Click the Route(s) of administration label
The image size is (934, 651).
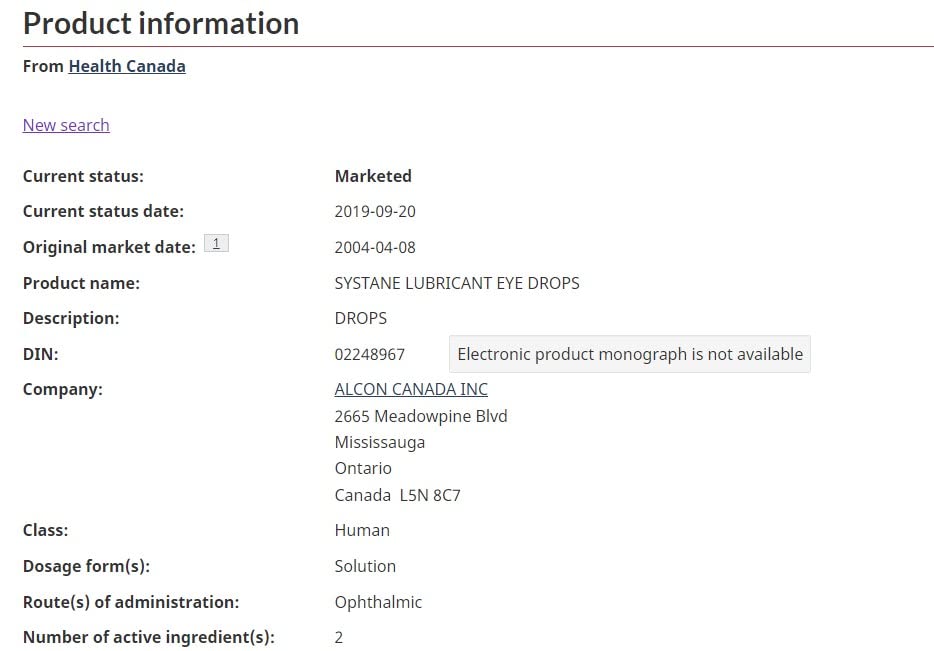coord(131,602)
